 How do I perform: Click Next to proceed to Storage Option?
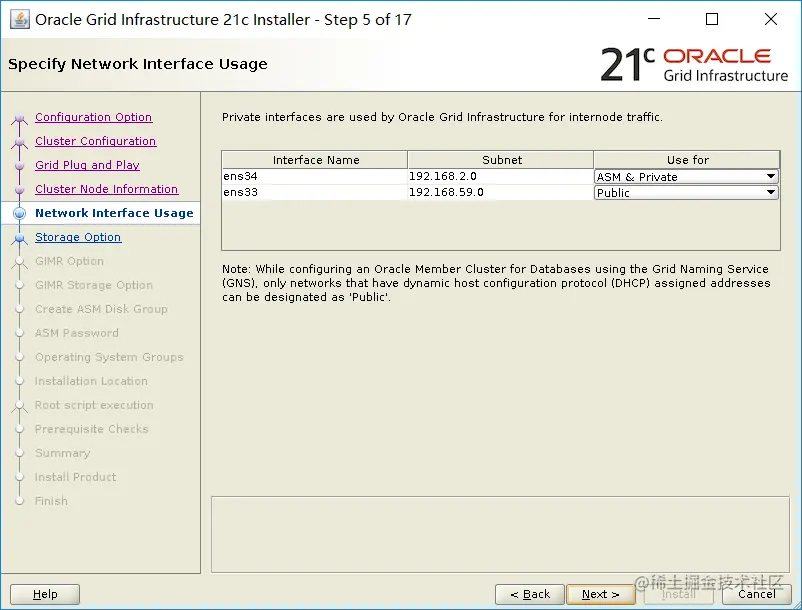click(x=600, y=594)
